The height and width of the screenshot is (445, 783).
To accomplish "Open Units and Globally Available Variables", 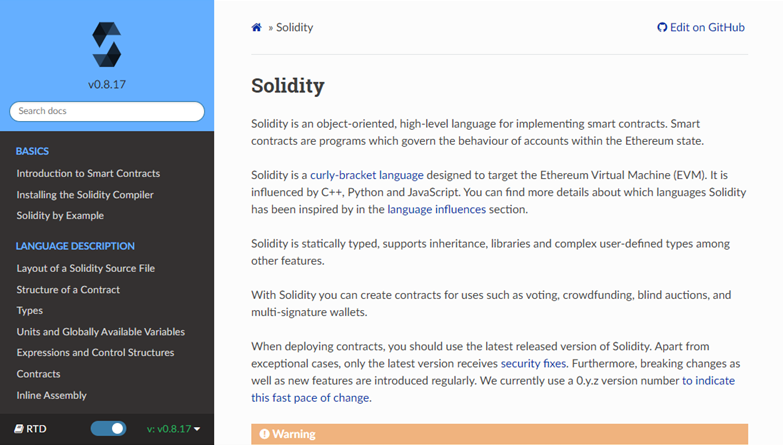I will pos(101,331).
